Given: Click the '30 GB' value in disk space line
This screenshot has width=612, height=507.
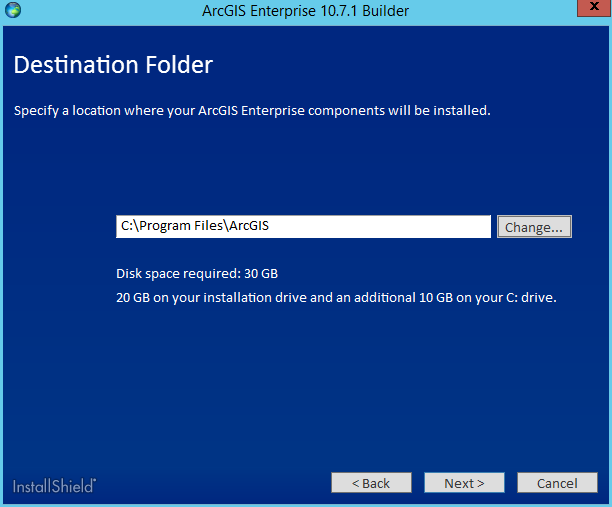Looking at the screenshot, I should tap(270, 273).
